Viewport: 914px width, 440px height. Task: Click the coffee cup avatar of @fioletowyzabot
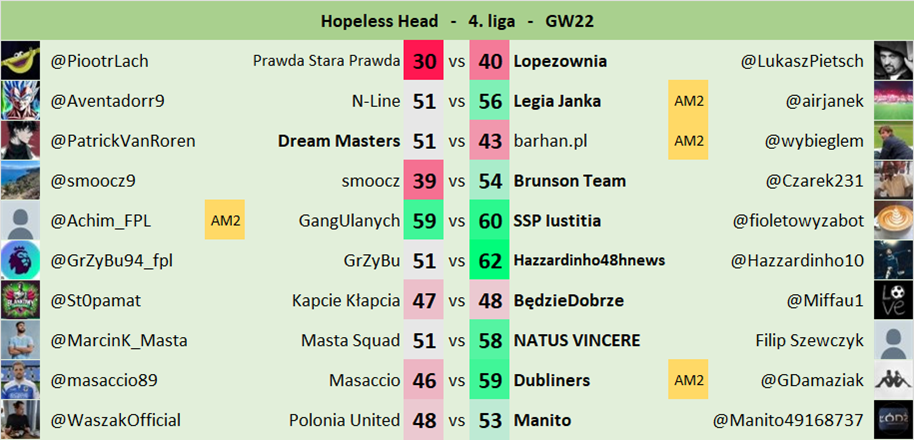coord(893,221)
